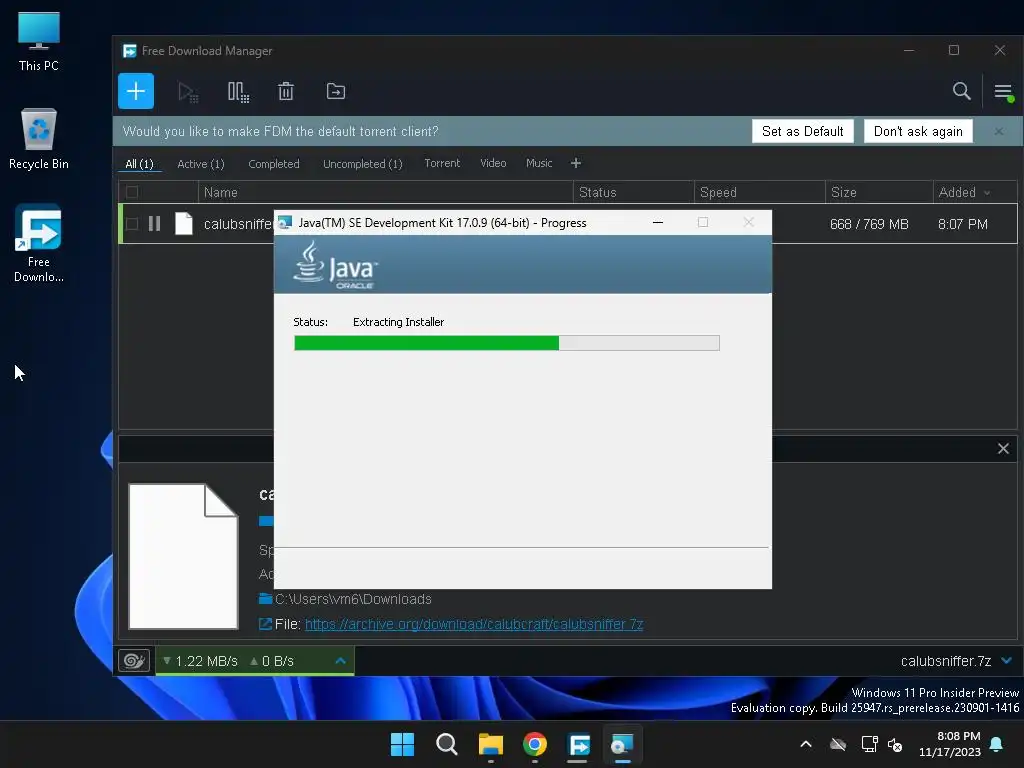Open File Explorer from the taskbar

pos(490,744)
